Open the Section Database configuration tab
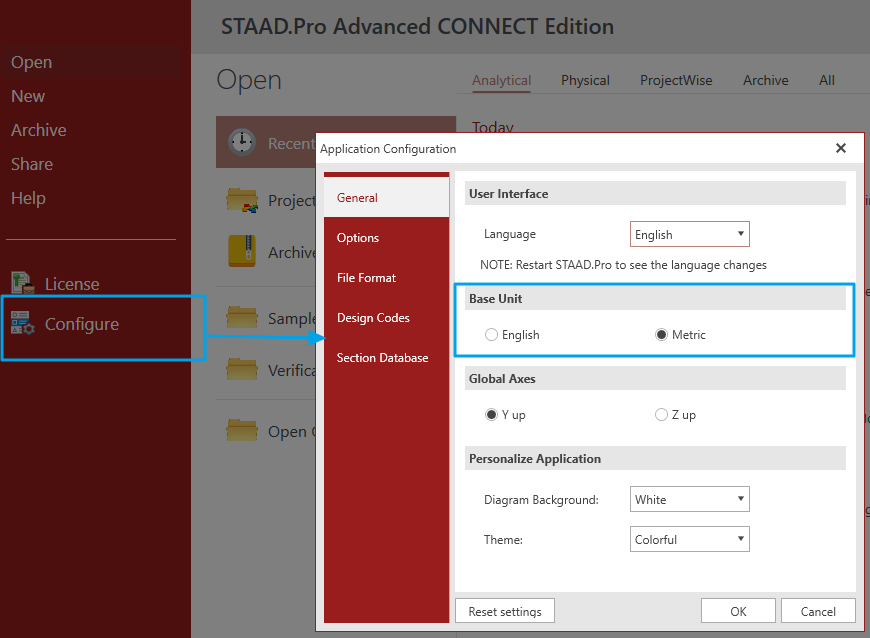Viewport: 870px width, 638px height. coord(386,358)
